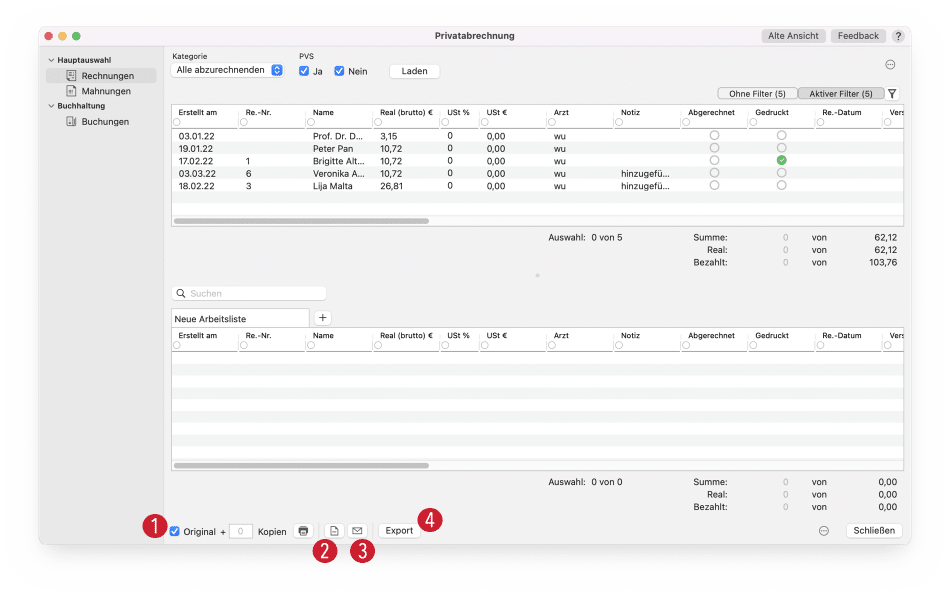Viewport: 950px width, 596px height.
Task: Click the Kopien count input field
Action: (x=241, y=531)
